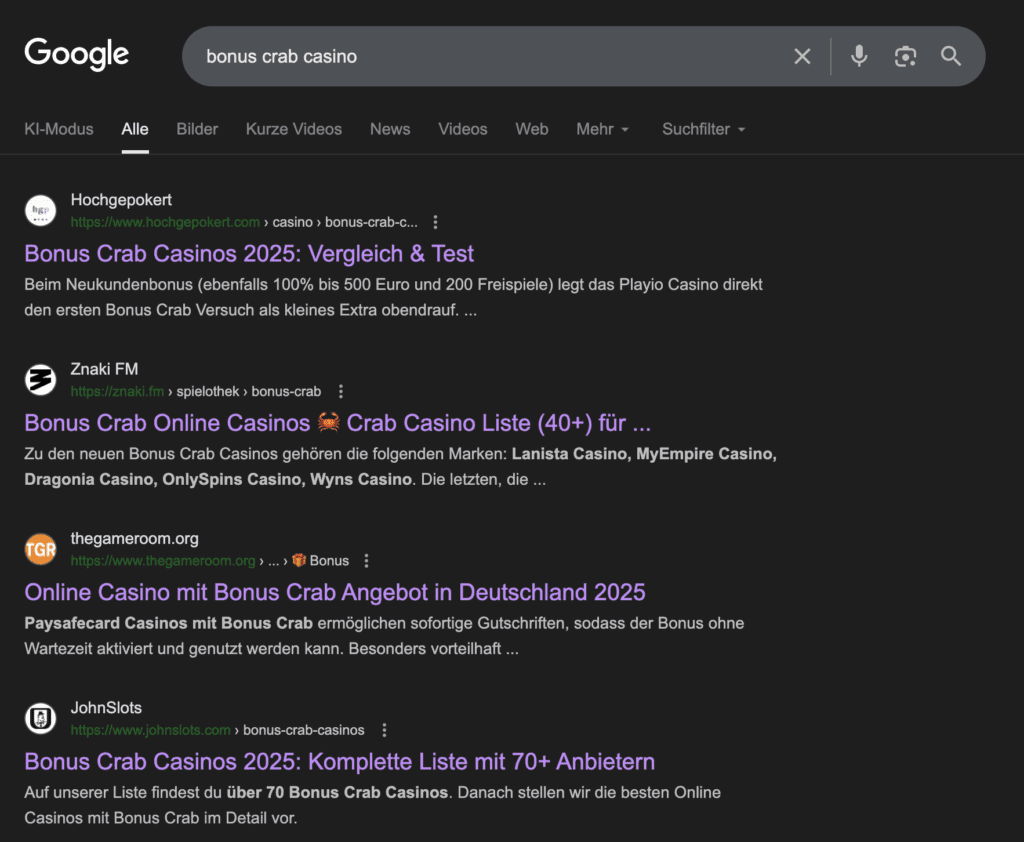Open three-dot menu for Znaki FM result
The height and width of the screenshot is (842, 1024).
pyautogui.click(x=340, y=391)
